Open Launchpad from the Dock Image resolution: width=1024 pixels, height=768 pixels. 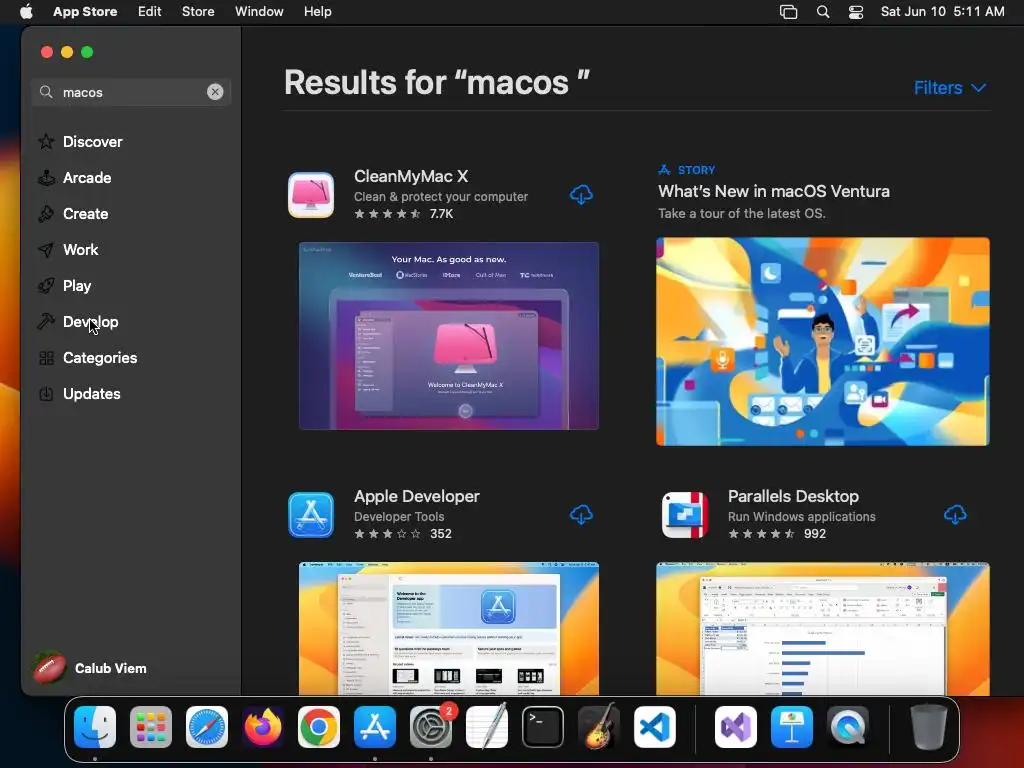[x=151, y=727]
